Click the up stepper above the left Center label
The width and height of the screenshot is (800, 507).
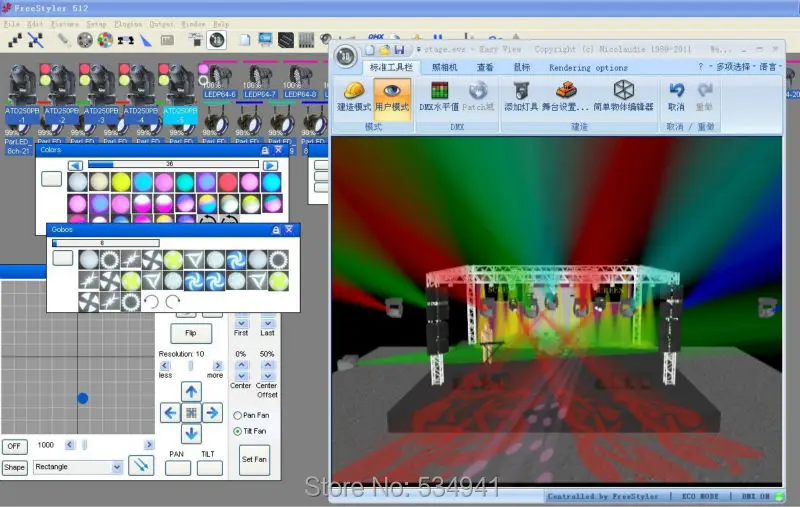pos(241,365)
